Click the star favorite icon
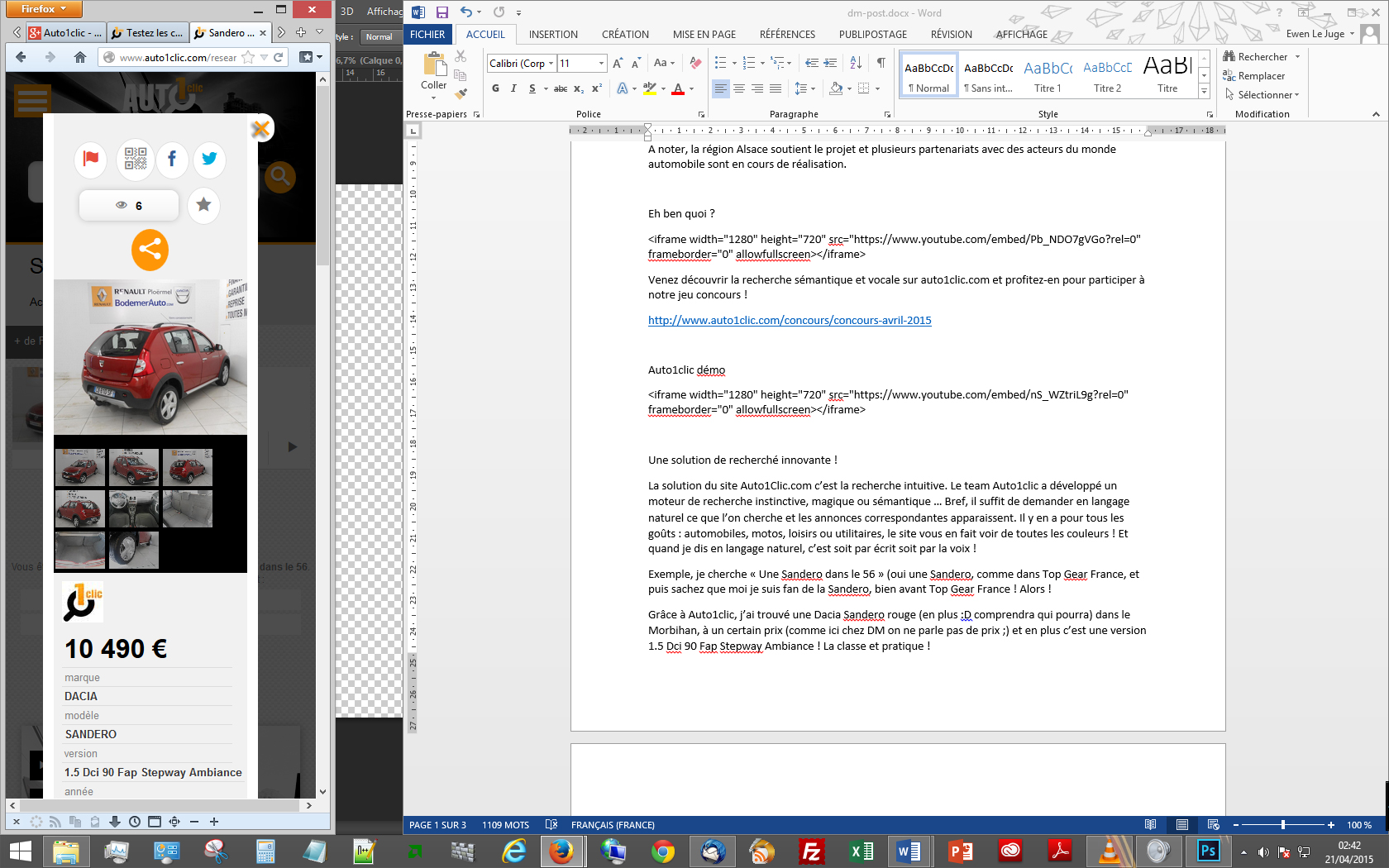Image resolution: width=1389 pixels, height=868 pixels. pyautogui.click(x=203, y=205)
